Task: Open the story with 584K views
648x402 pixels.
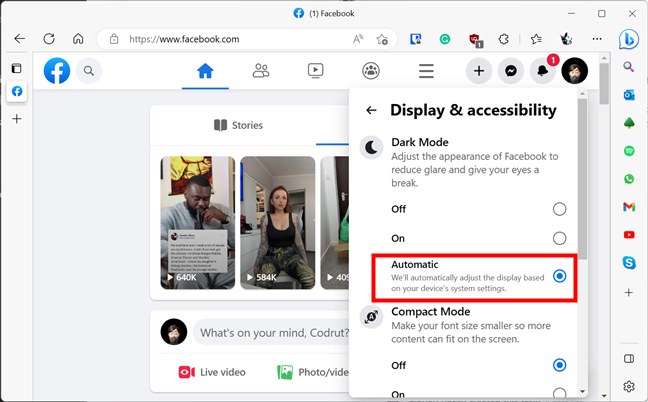Action: [277, 223]
